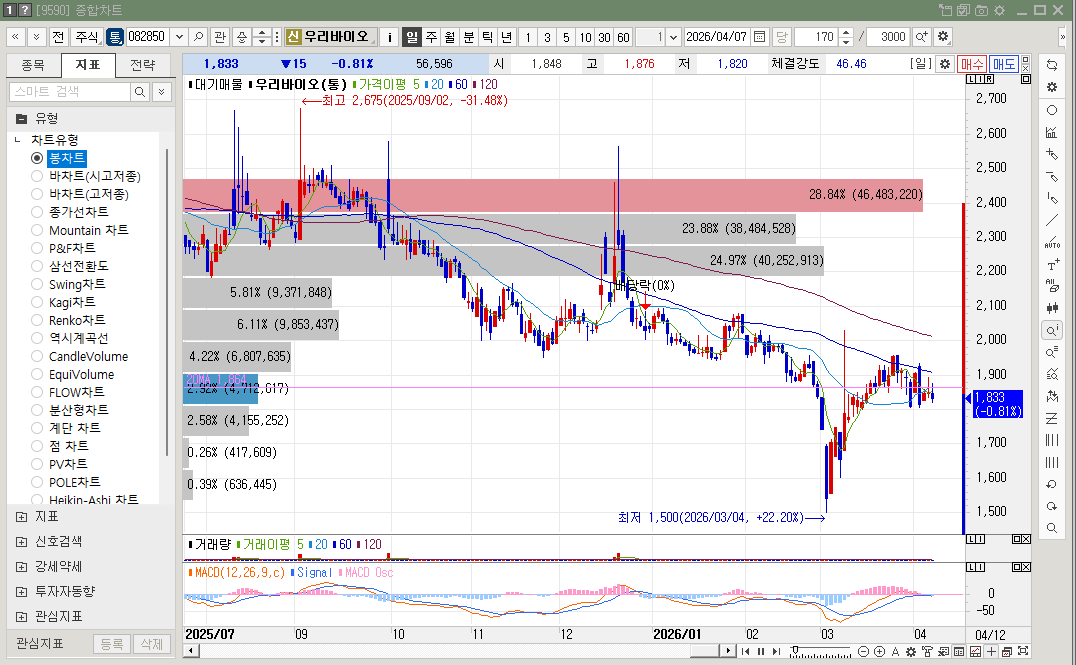
Task: Click the letter A font icon
Action: pos(895,651)
